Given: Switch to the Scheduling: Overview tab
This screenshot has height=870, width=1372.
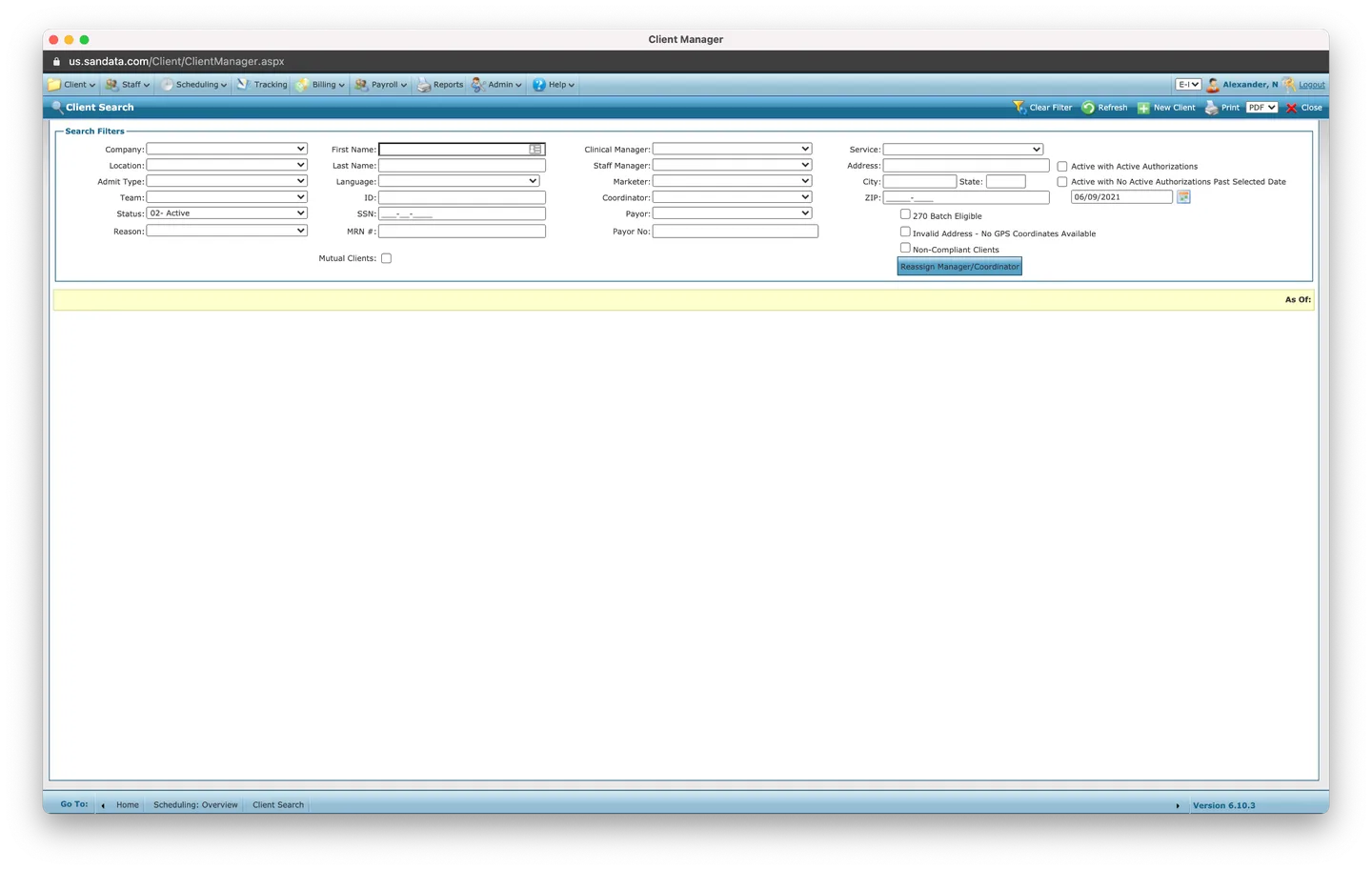Looking at the screenshot, I should (x=195, y=804).
